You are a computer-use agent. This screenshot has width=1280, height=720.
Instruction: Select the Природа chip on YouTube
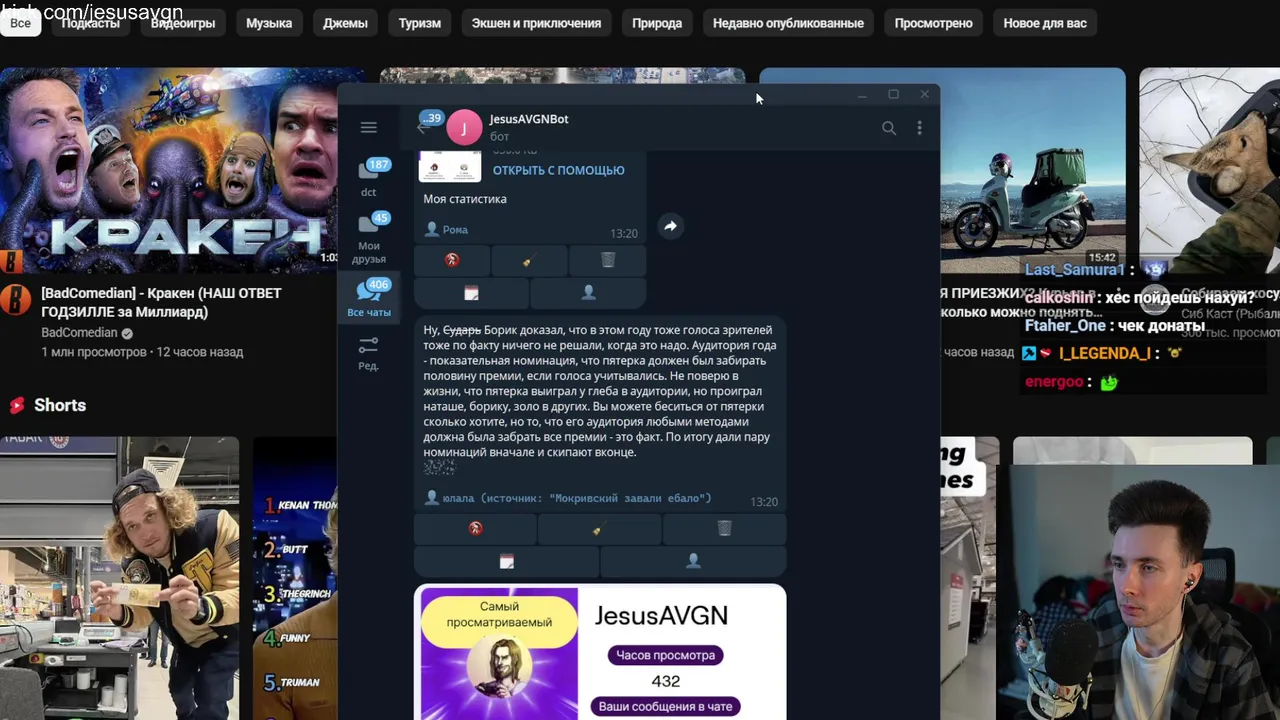[657, 23]
